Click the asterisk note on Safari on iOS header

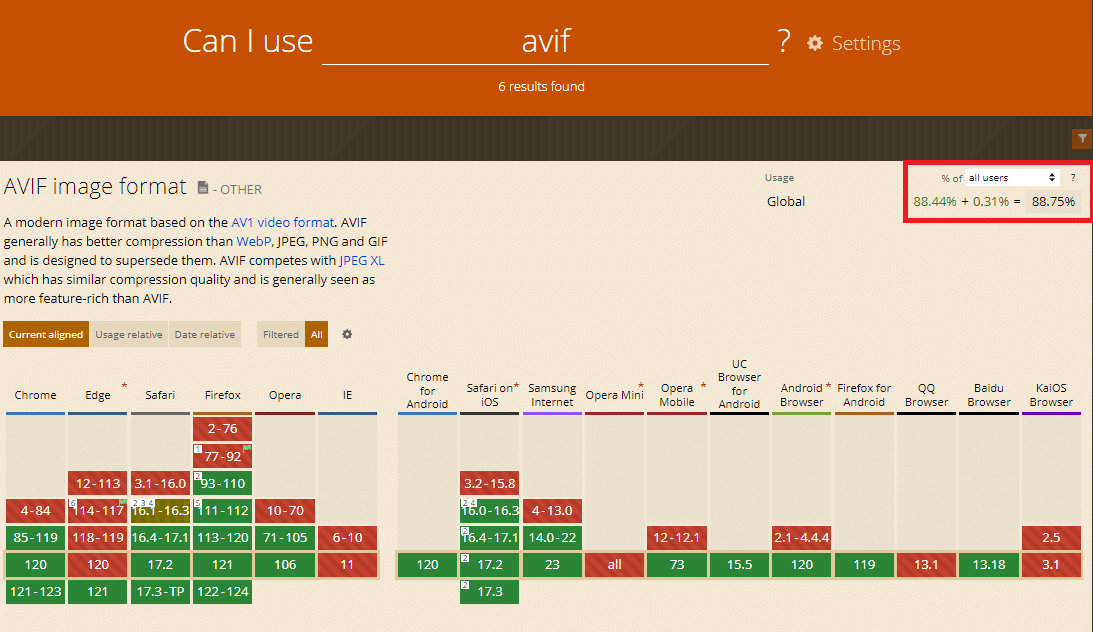(x=516, y=384)
